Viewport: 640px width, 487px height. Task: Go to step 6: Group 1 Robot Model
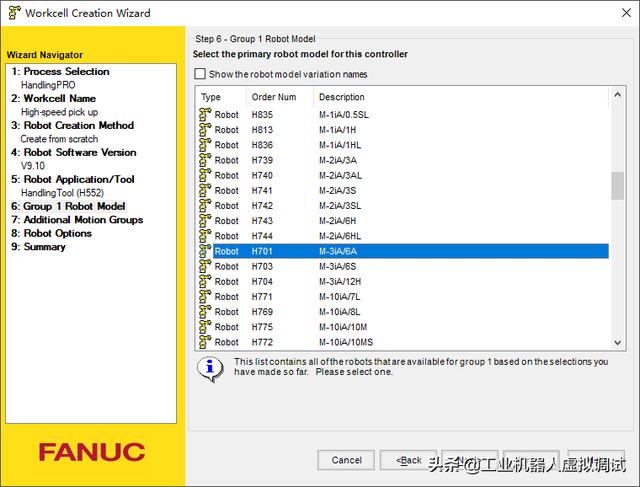click(x=68, y=206)
